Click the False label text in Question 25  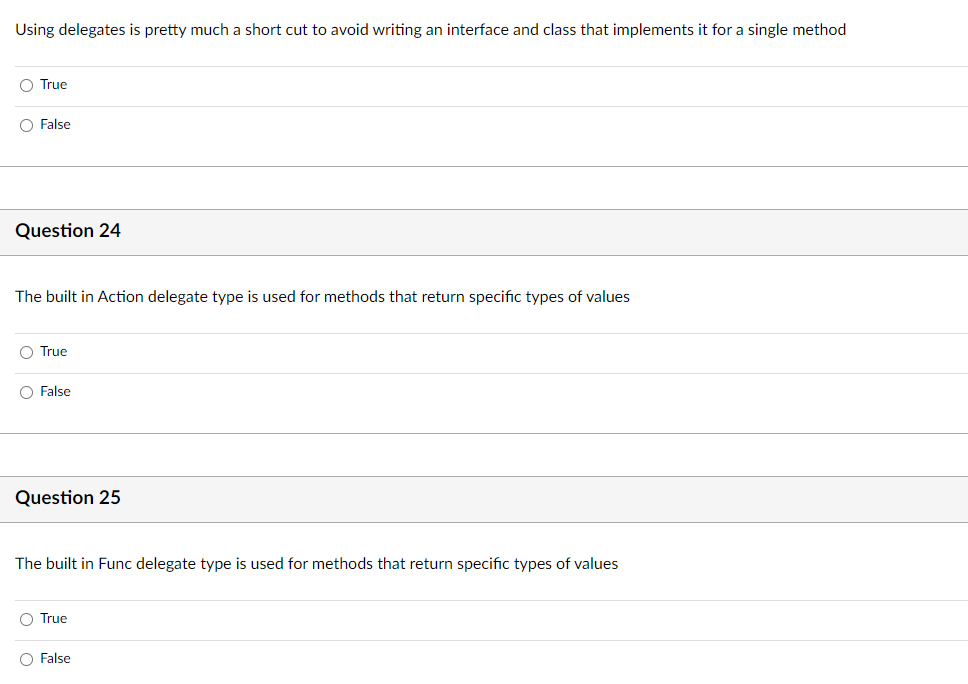point(56,658)
